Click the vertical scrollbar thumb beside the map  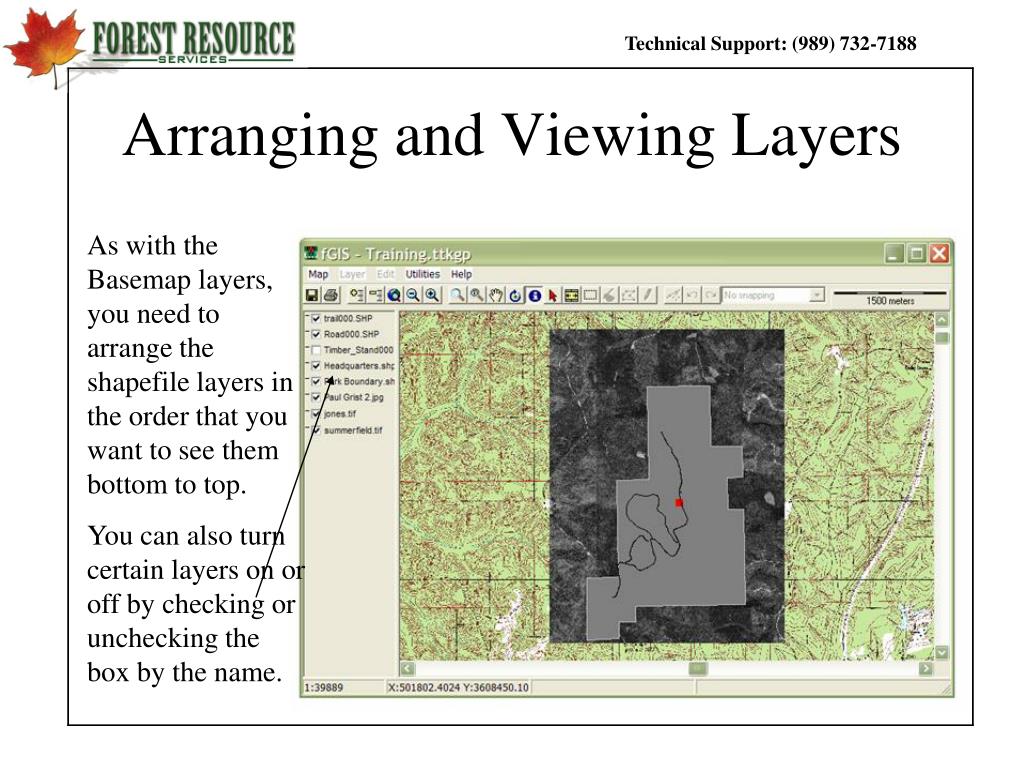tap(942, 338)
